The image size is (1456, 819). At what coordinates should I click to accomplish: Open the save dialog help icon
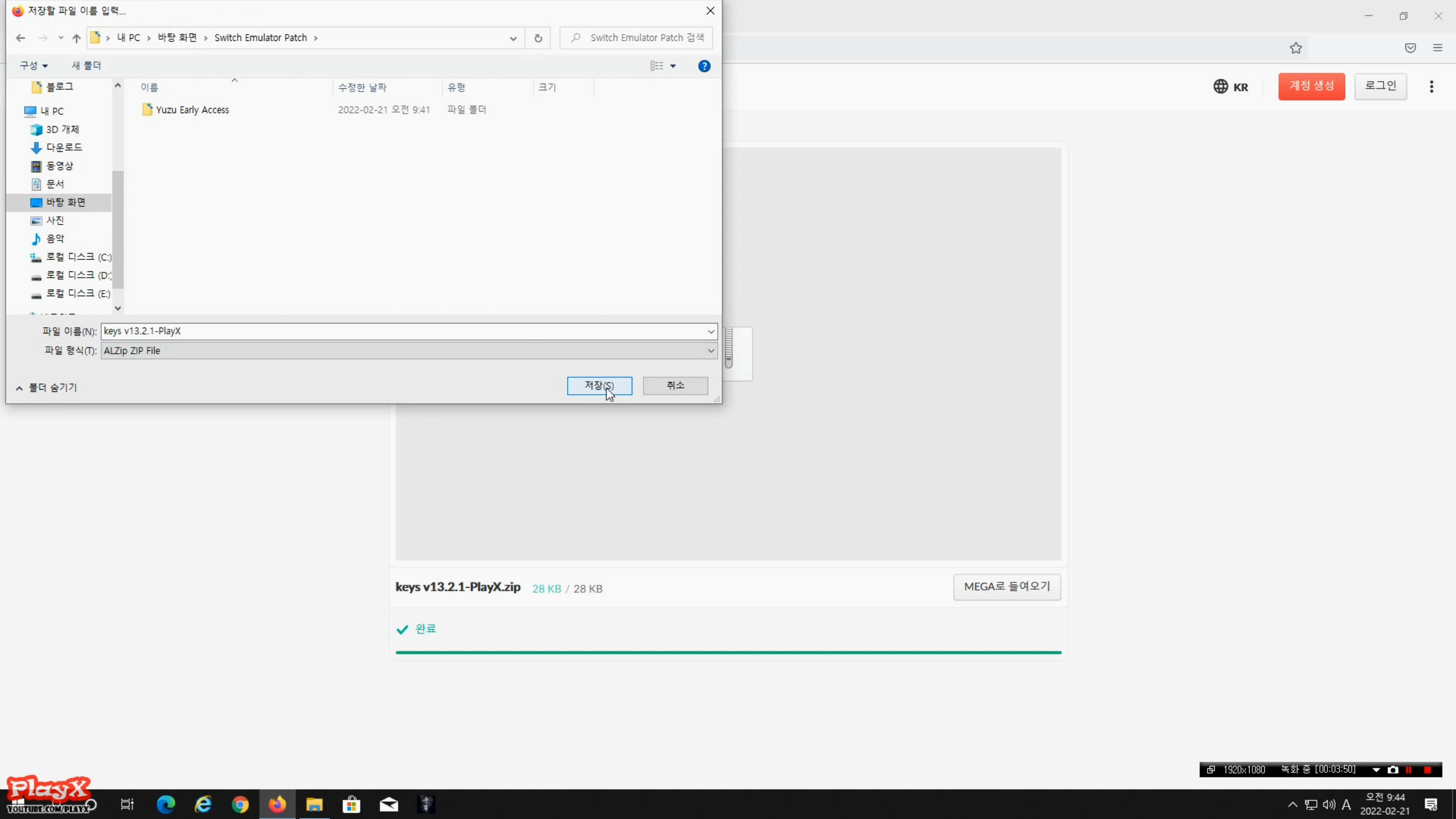(x=704, y=66)
